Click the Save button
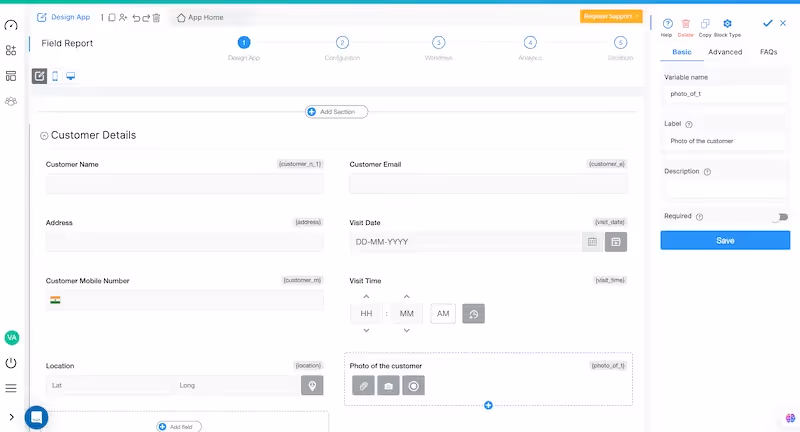The image size is (800, 432). click(725, 240)
